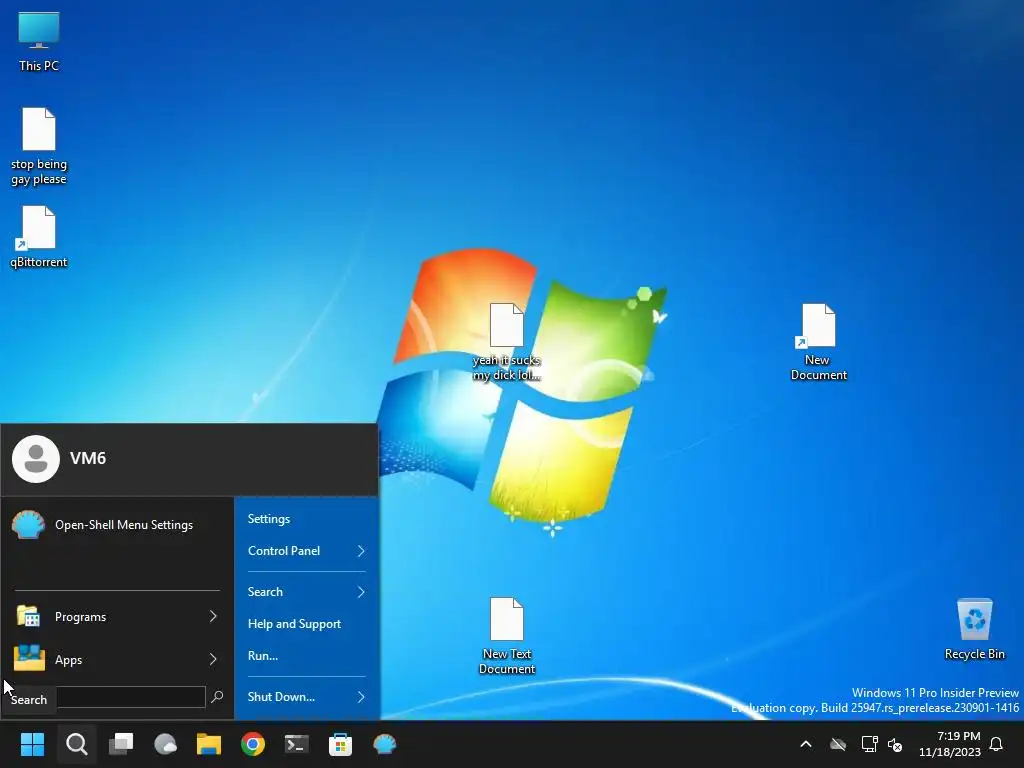Expand the Programs submenu arrow

pyautogui.click(x=213, y=616)
